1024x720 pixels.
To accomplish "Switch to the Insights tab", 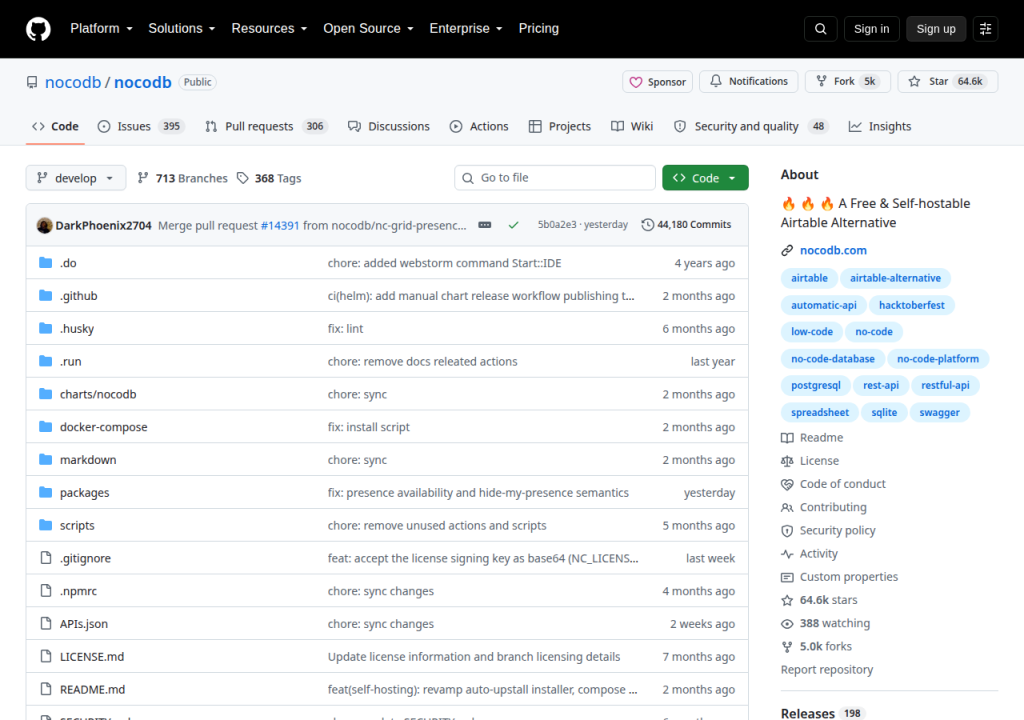I will [880, 127].
